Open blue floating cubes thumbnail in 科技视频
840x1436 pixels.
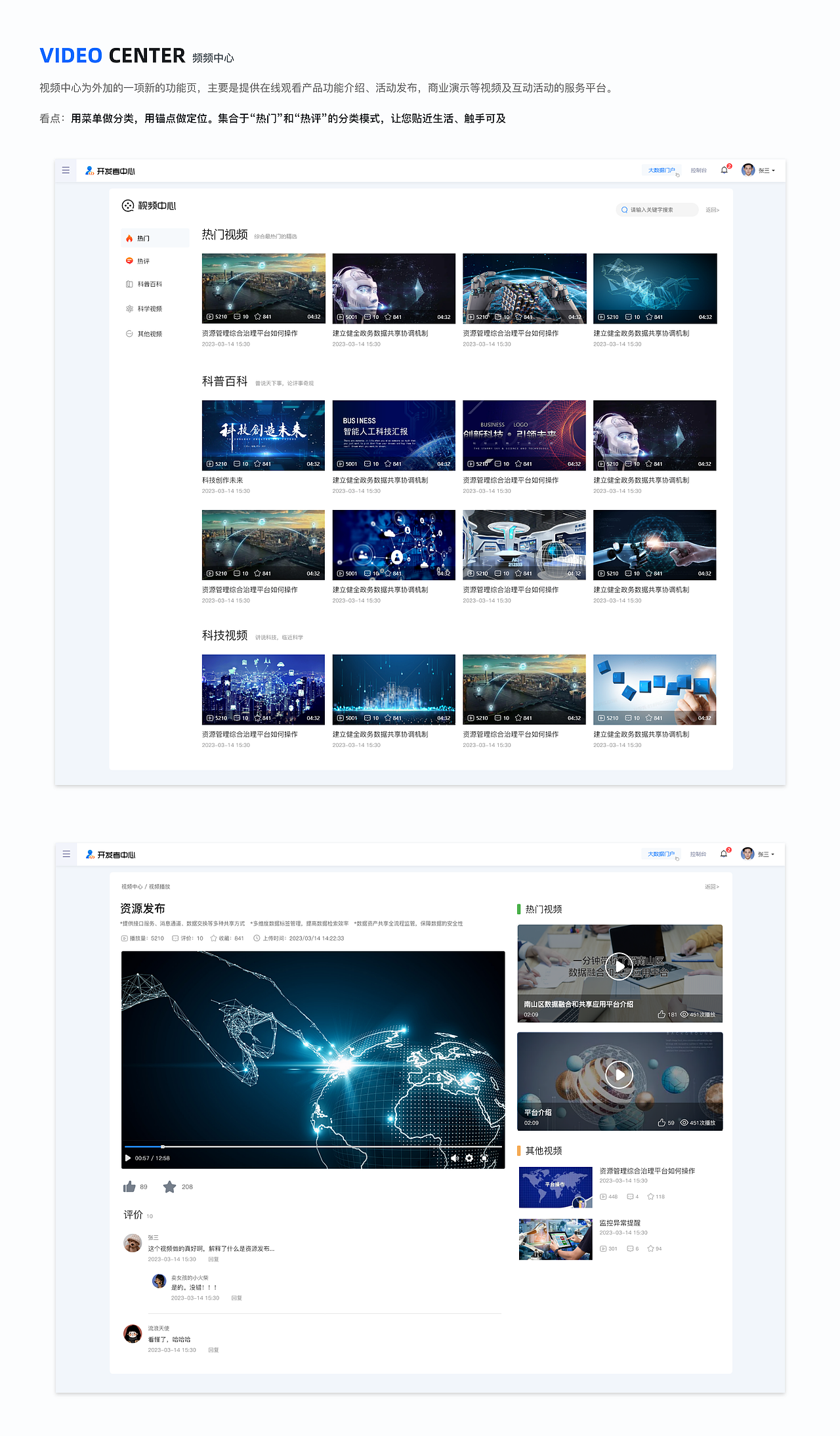[x=655, y=690]
